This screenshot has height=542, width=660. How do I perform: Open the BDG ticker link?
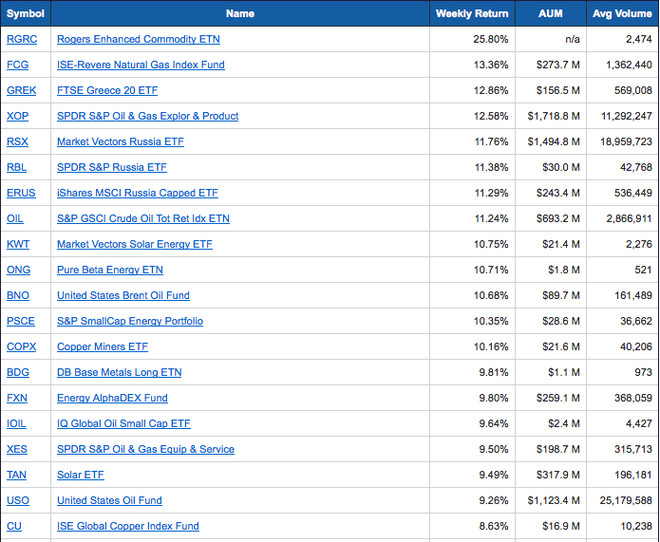pos(18,372)
